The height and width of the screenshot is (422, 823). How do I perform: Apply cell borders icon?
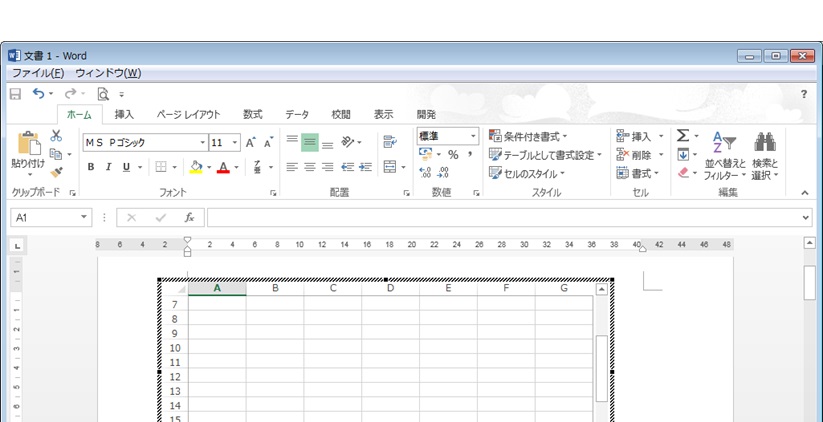[161, 167]
